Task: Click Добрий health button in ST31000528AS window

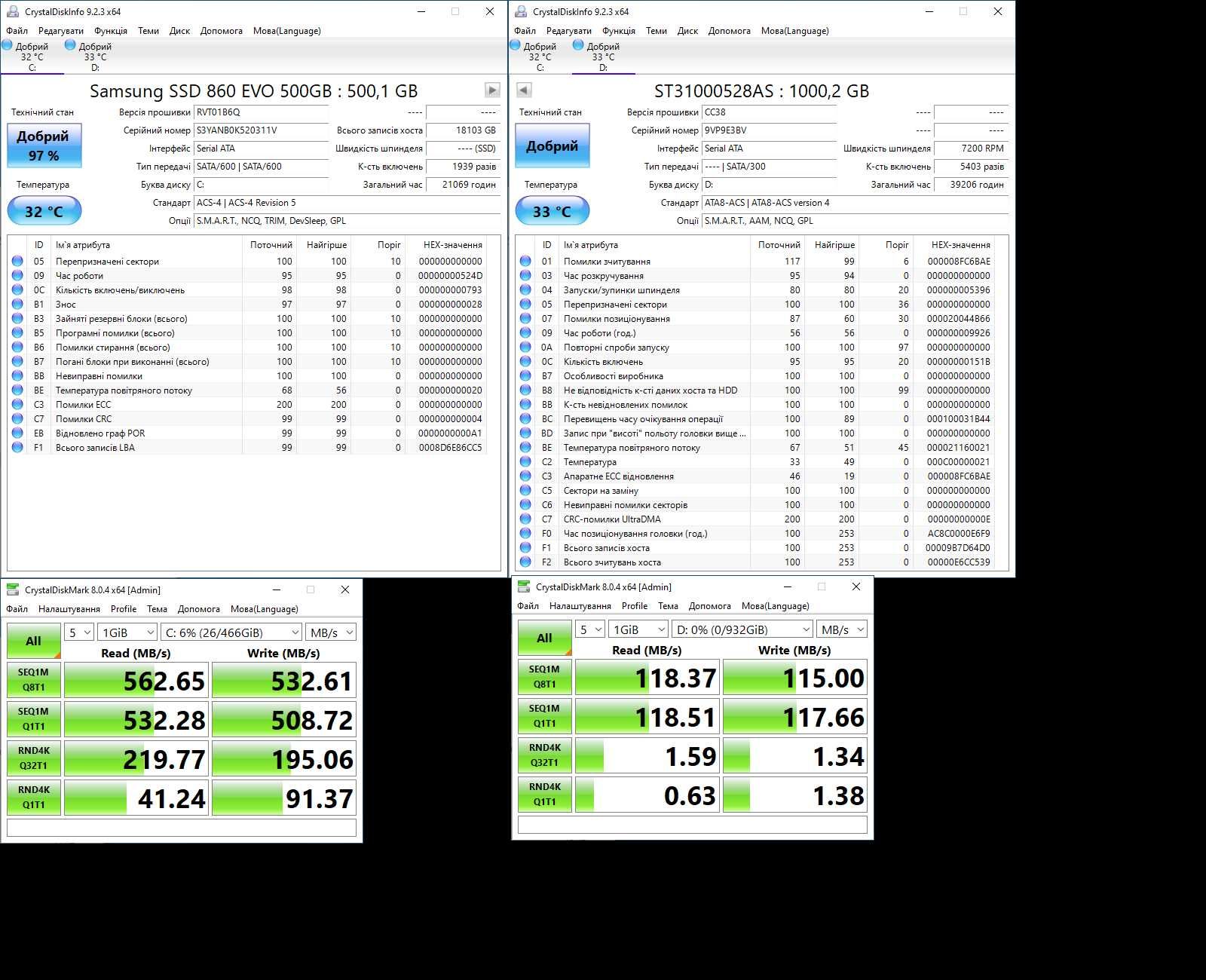Action: tap(552, 145)
